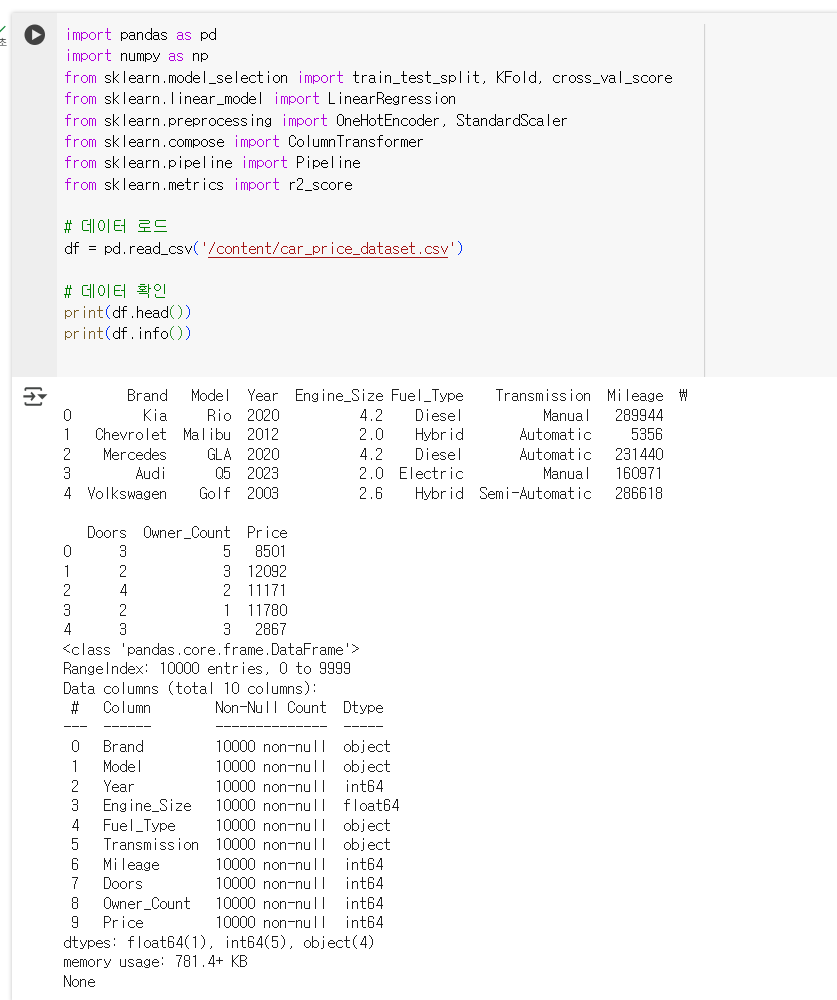Viewport: 837px width, 1000px height.
Task: Click the 'Data columns (total 10 columns)' line
Action: (189, 689)
